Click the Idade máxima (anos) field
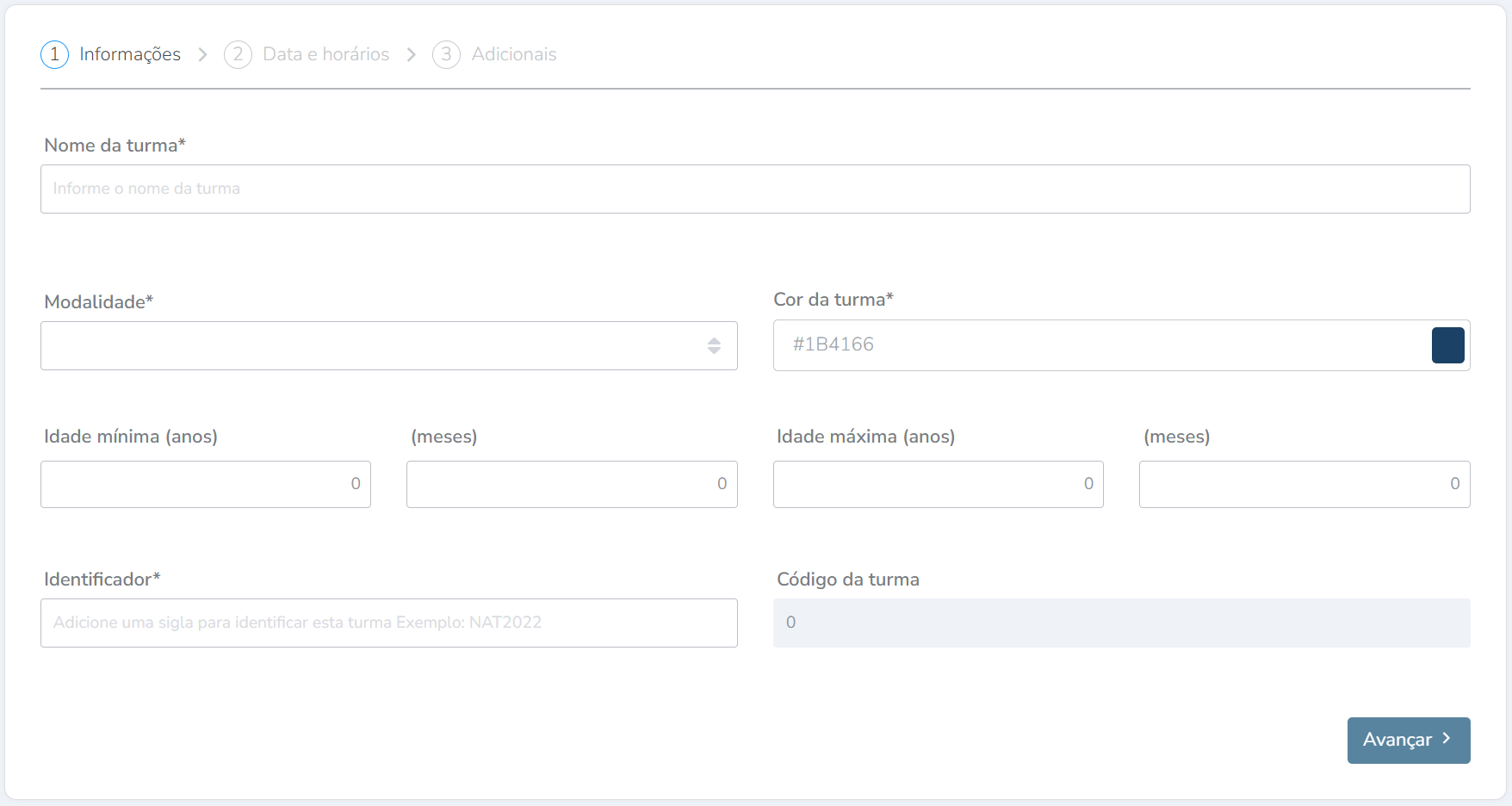 (x=938, y=484)
